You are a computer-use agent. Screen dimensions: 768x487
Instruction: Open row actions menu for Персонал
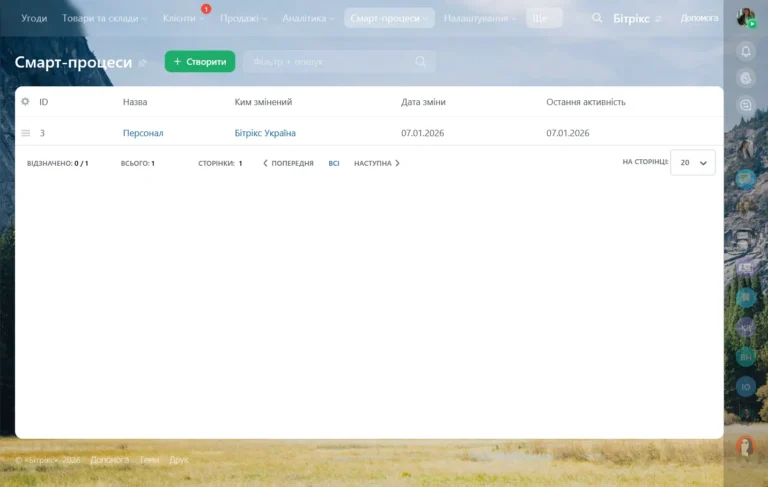point(25,133)
